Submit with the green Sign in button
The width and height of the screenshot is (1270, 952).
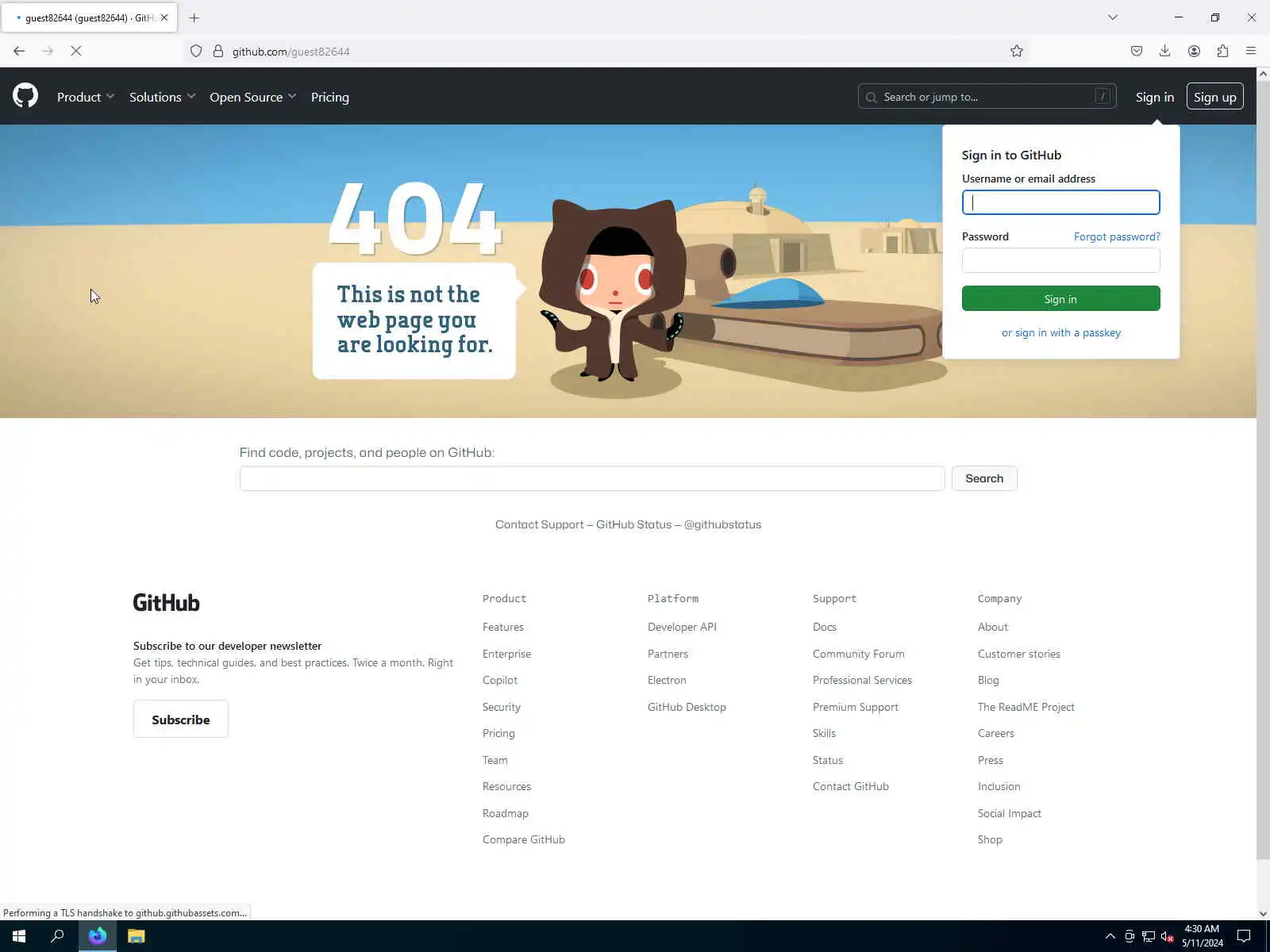point(1060,299)
